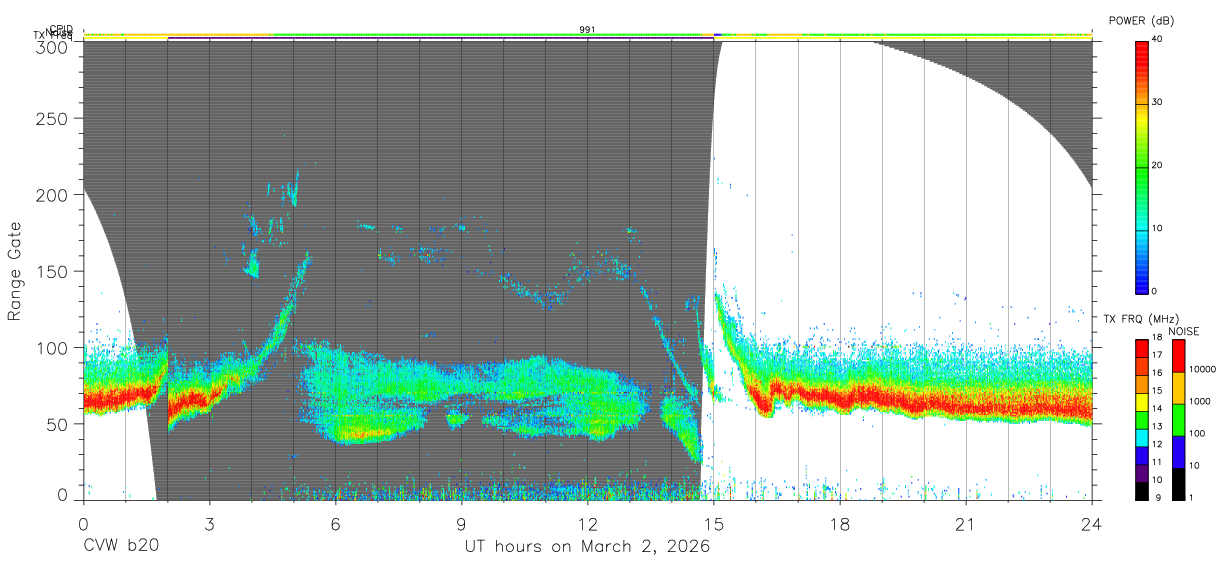The height and width of the screenshot is (567, 1228).
Task: Click the 100 label on noise legend
Action: pyautogui.click(x=1198, y=434)
